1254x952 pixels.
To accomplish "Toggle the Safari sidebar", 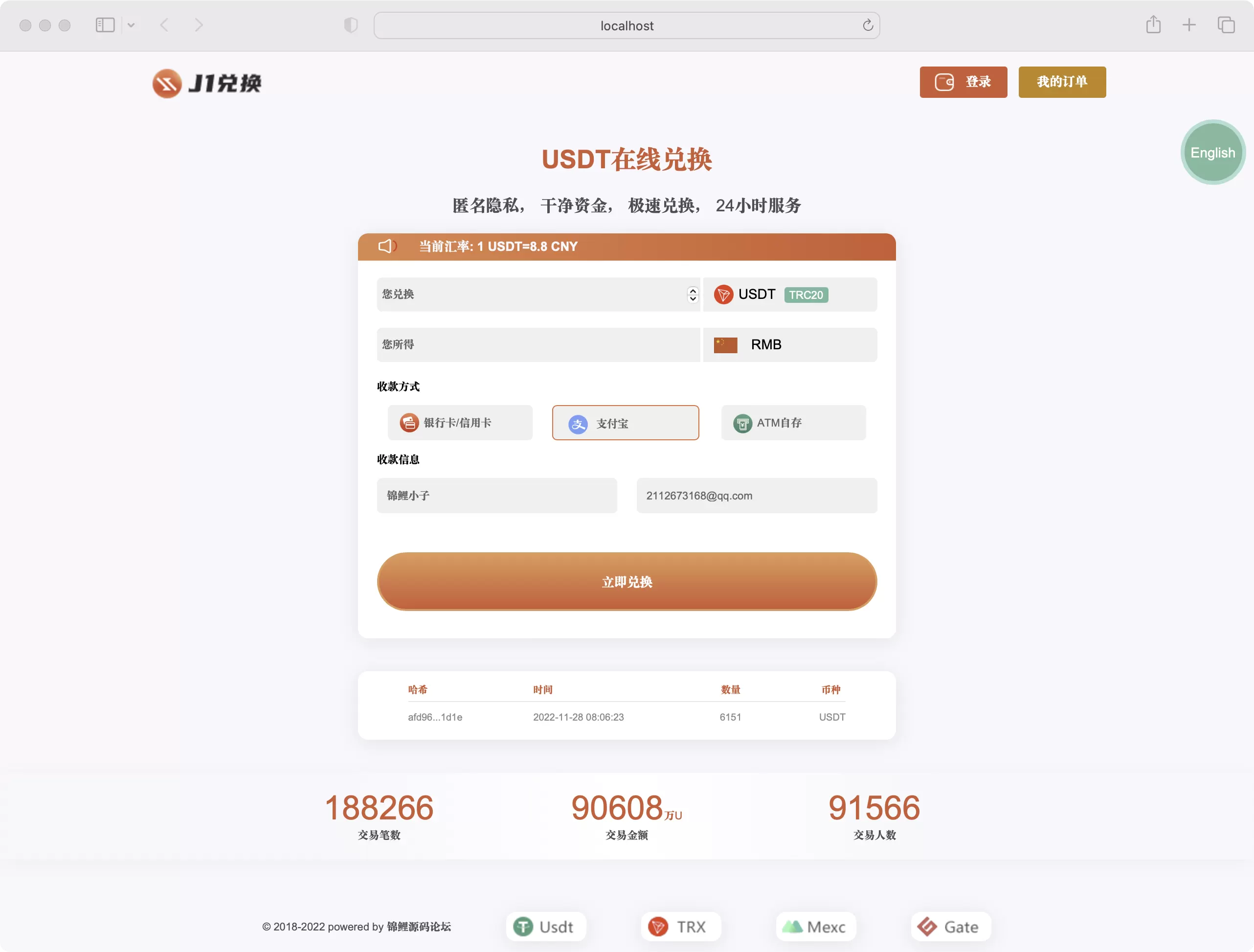I will [105, 25].
